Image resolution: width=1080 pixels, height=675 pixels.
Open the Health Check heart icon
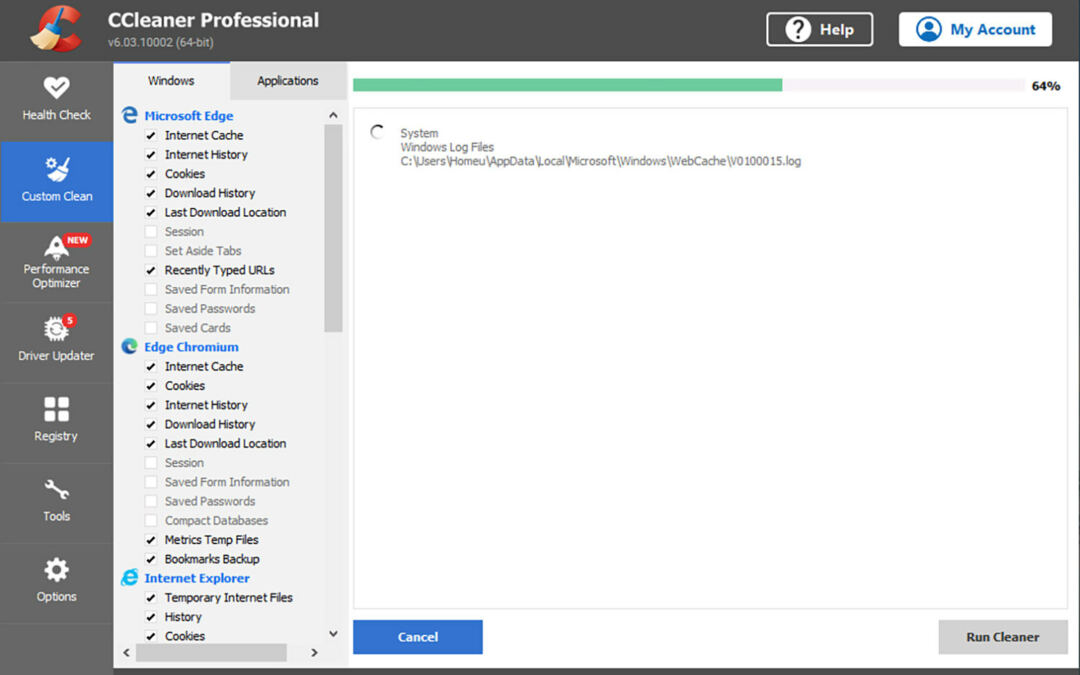pyautogui.click(x=56, y=88)
